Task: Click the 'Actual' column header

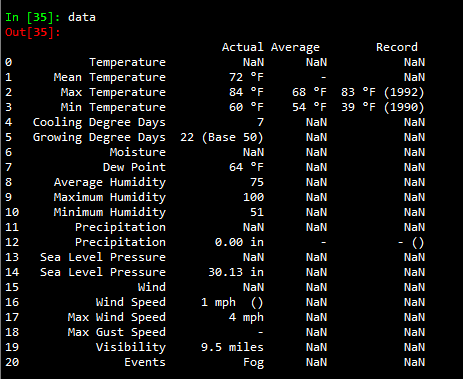Action: point(243,47)
